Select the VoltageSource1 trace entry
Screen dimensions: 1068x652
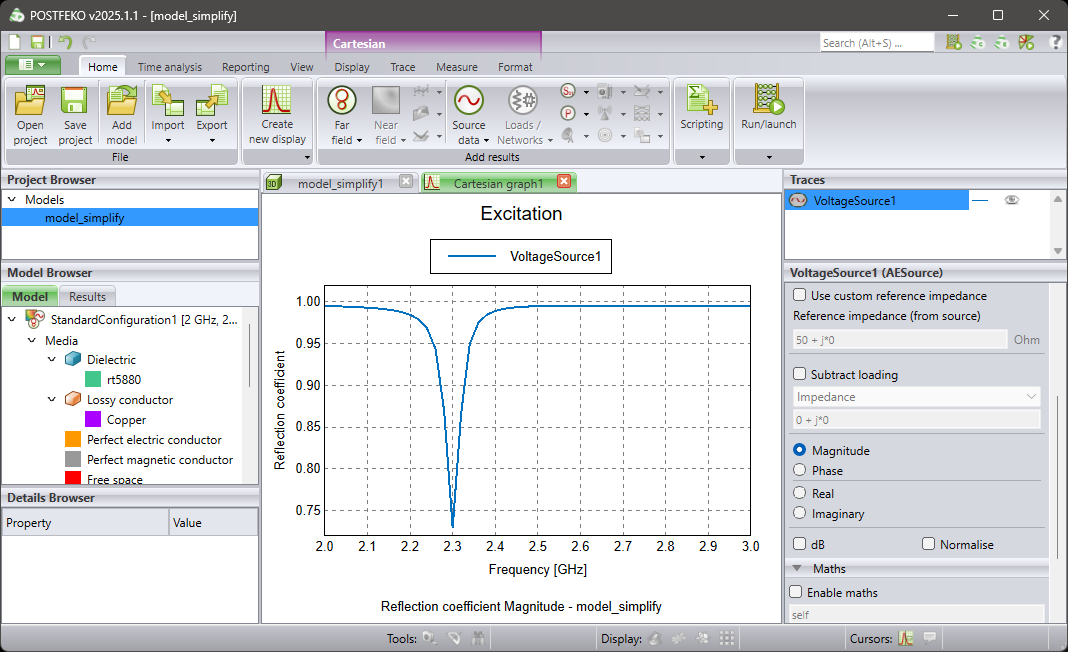coord(877,200)
